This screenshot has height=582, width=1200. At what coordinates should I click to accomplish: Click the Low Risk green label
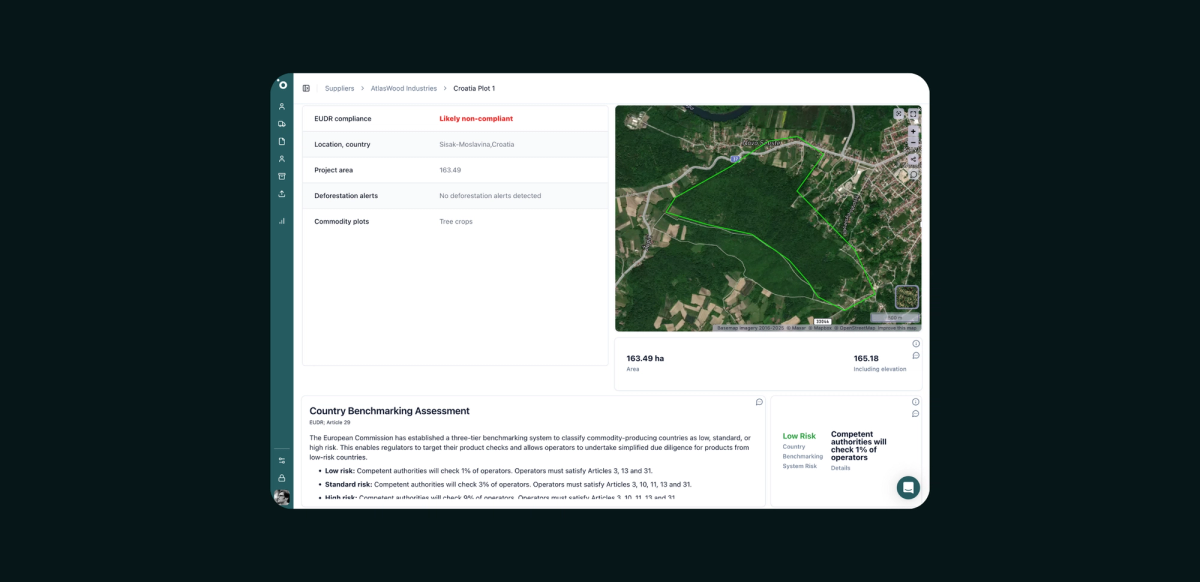coord(799,436)
